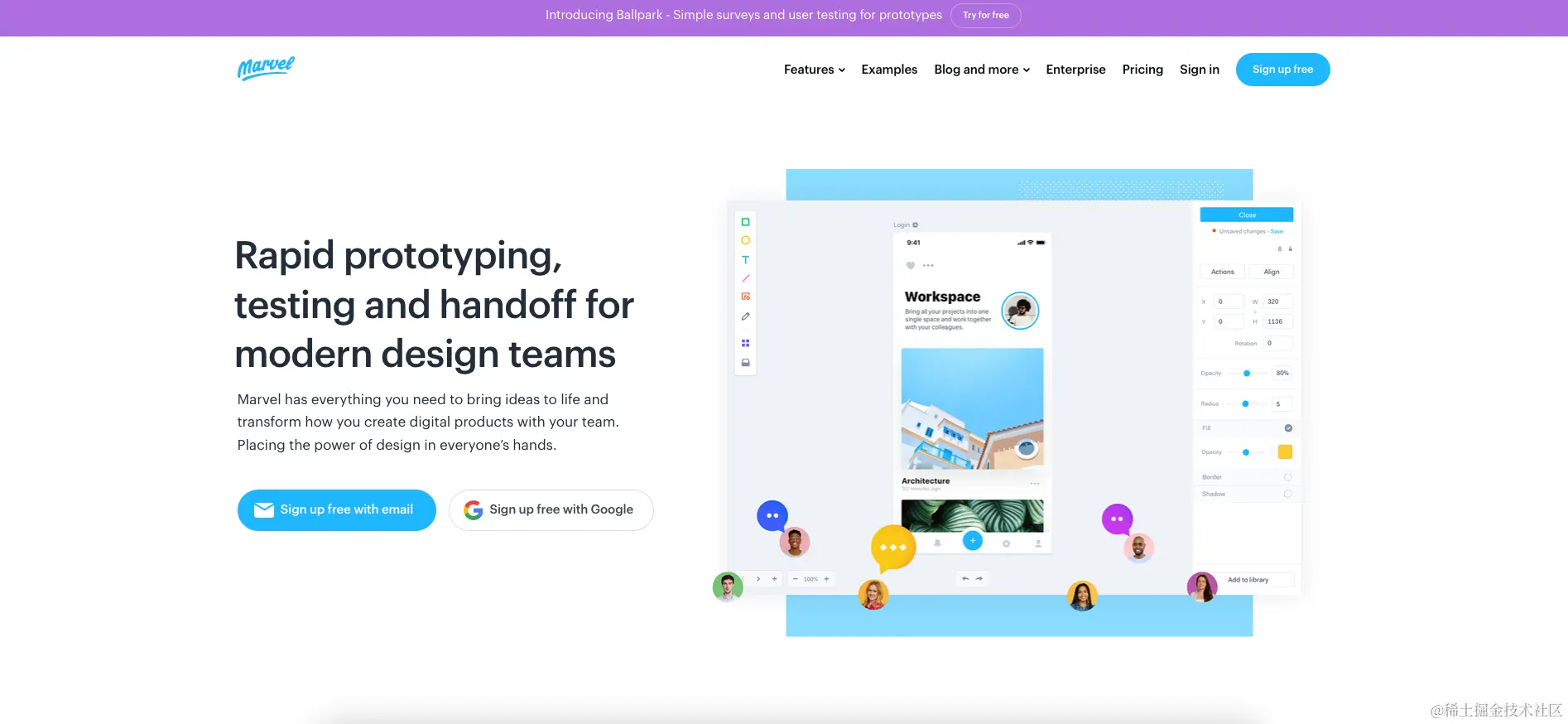Screen dimensions: 1568x724
Task: Click the Save link next to Unsaved changes
Action: click(x=1277, y=231)
